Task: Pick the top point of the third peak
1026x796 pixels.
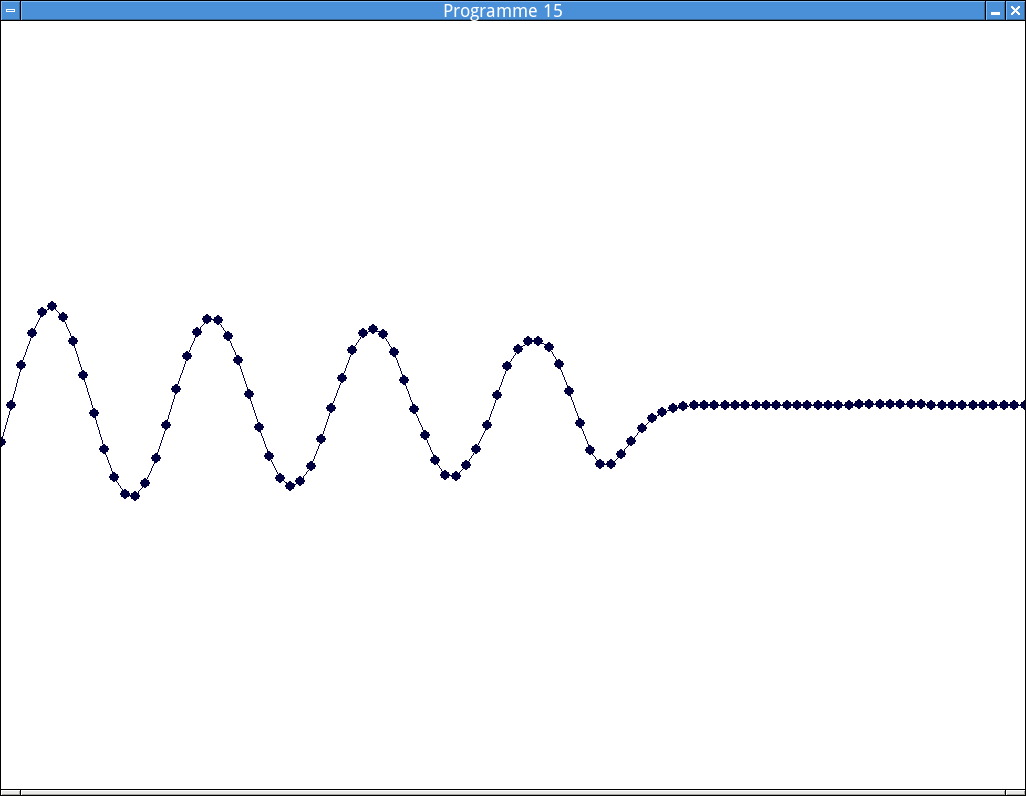Action: pyautogui.click(x=373, y=329)
